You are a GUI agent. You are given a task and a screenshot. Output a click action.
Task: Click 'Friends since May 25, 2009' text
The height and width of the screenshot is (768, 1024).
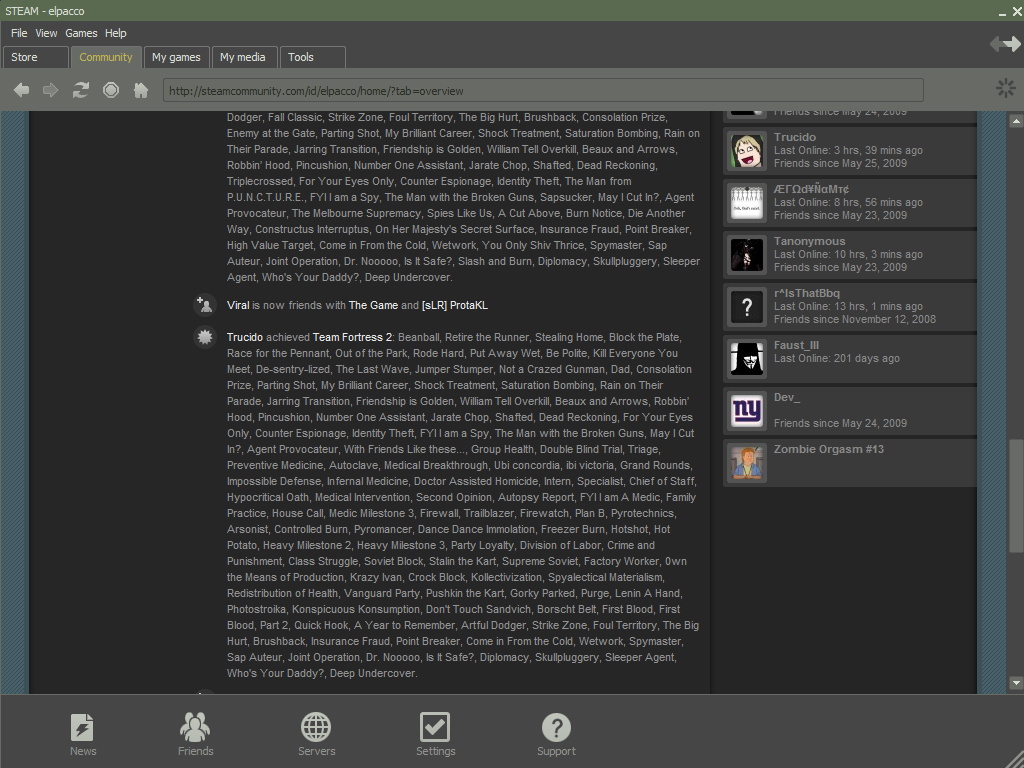(x=840, y=163)
